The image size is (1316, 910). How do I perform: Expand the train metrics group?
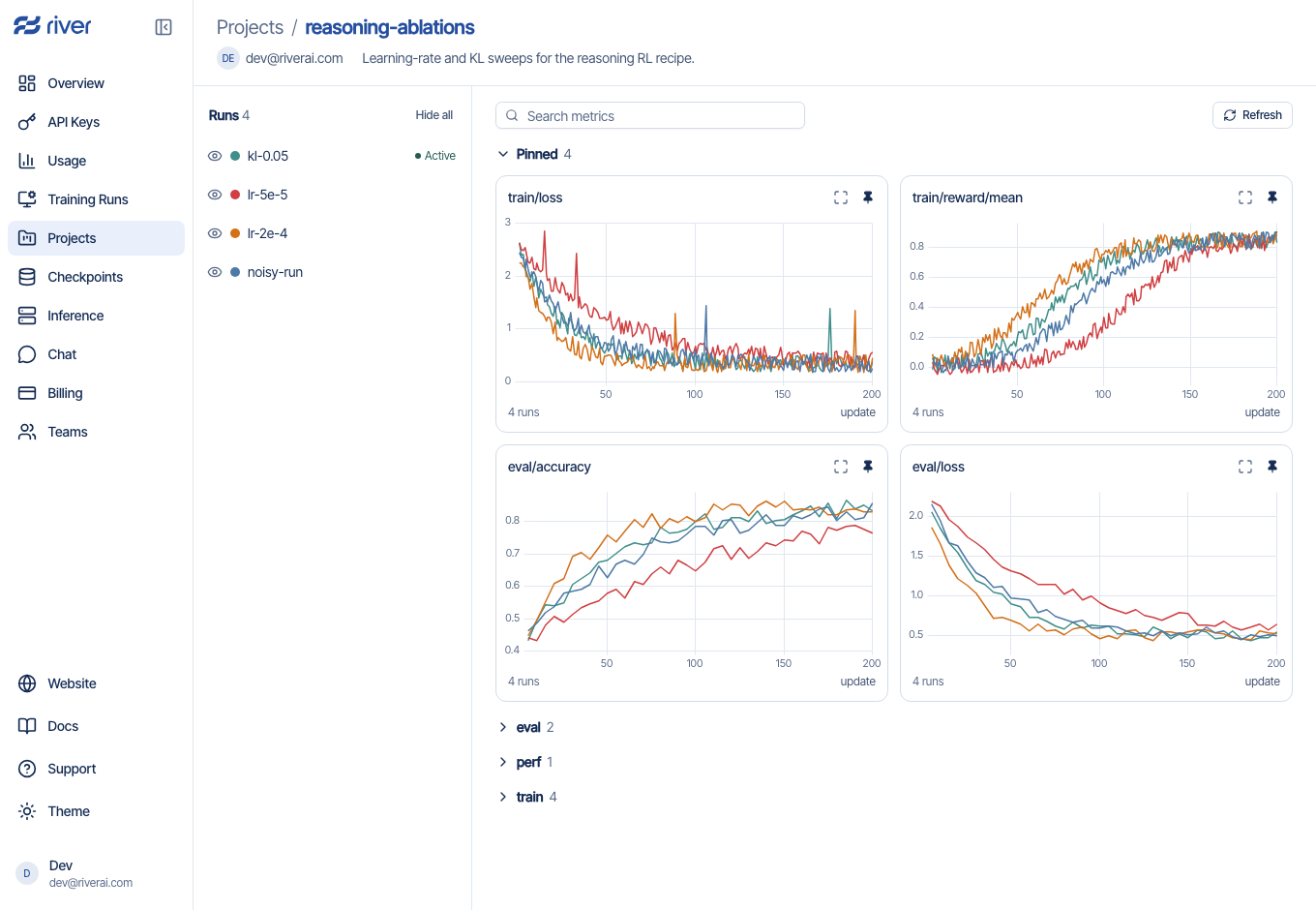click(502, 797)
